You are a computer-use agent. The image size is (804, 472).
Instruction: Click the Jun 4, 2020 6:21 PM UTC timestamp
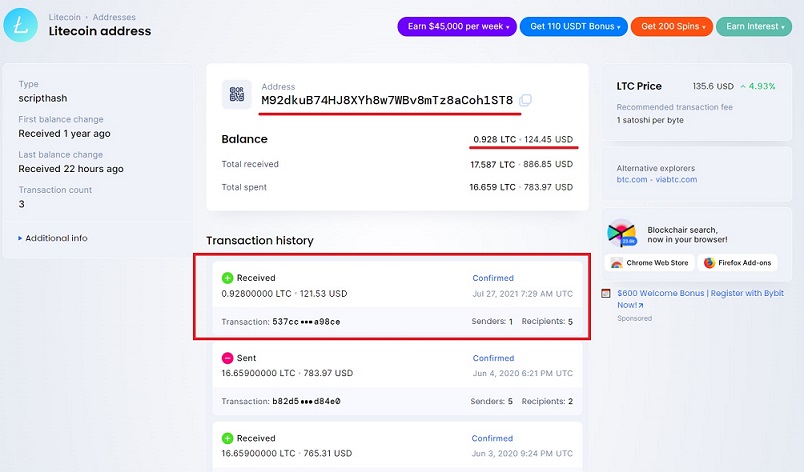[523, 373]
